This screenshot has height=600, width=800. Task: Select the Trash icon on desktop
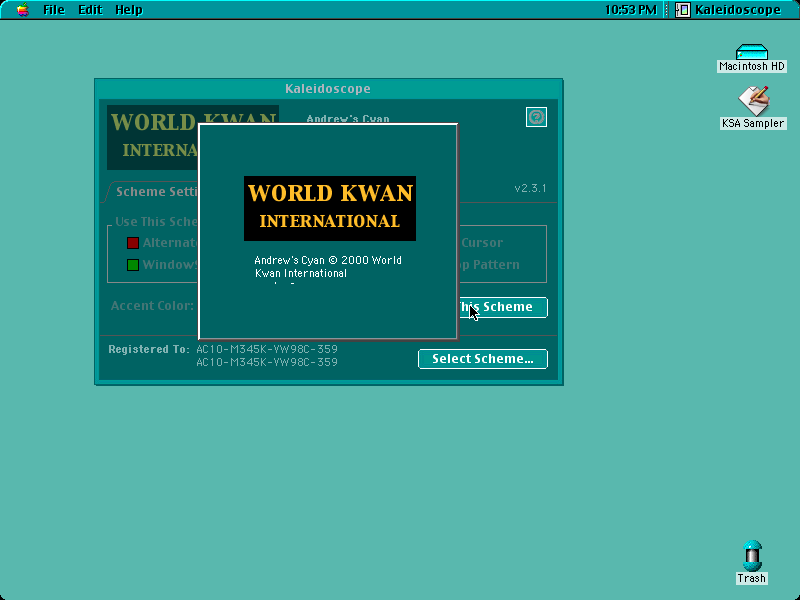(x=752, y=562)
